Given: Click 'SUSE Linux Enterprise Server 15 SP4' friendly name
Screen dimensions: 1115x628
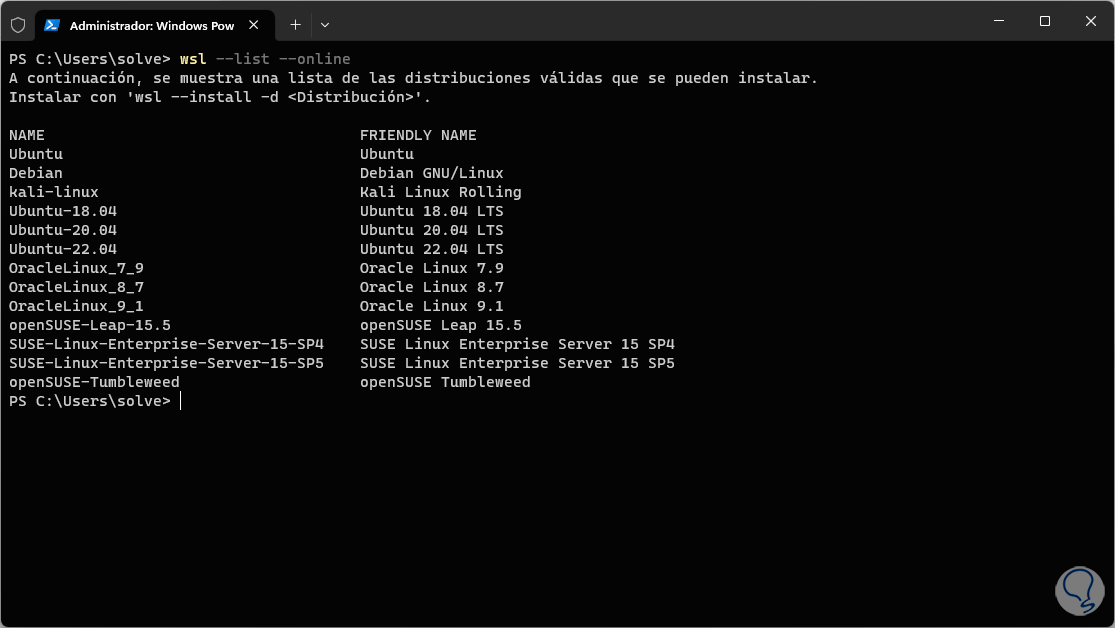Looking at the screenshot, I should 517,344.
